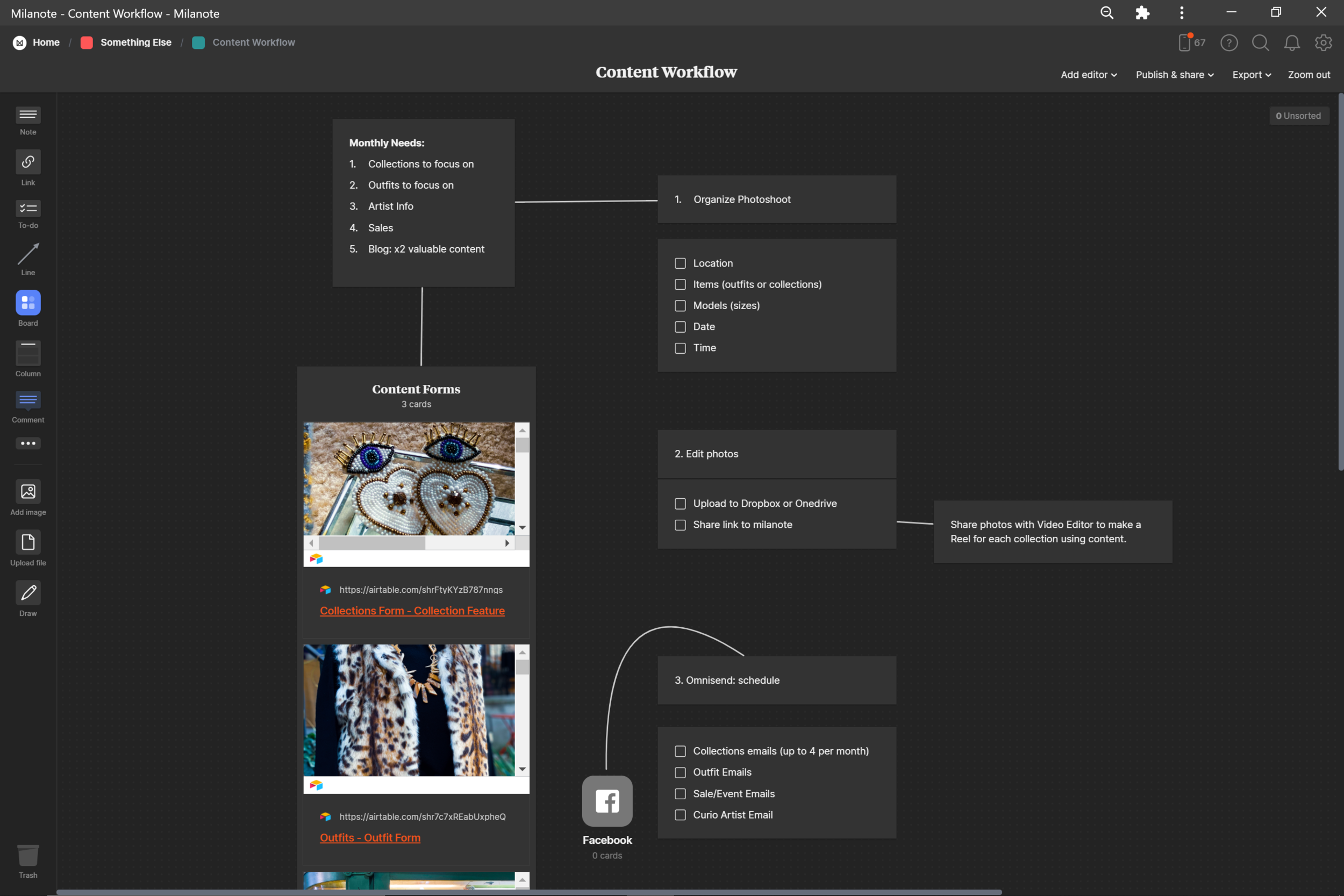Click scroll down arrow on leopard embed

point(523,769)
